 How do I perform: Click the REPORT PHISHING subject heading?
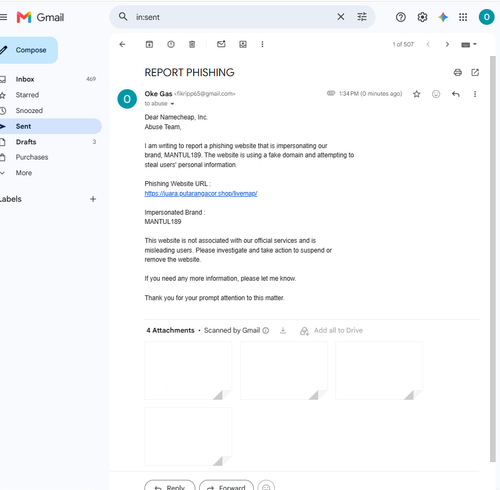189,73
